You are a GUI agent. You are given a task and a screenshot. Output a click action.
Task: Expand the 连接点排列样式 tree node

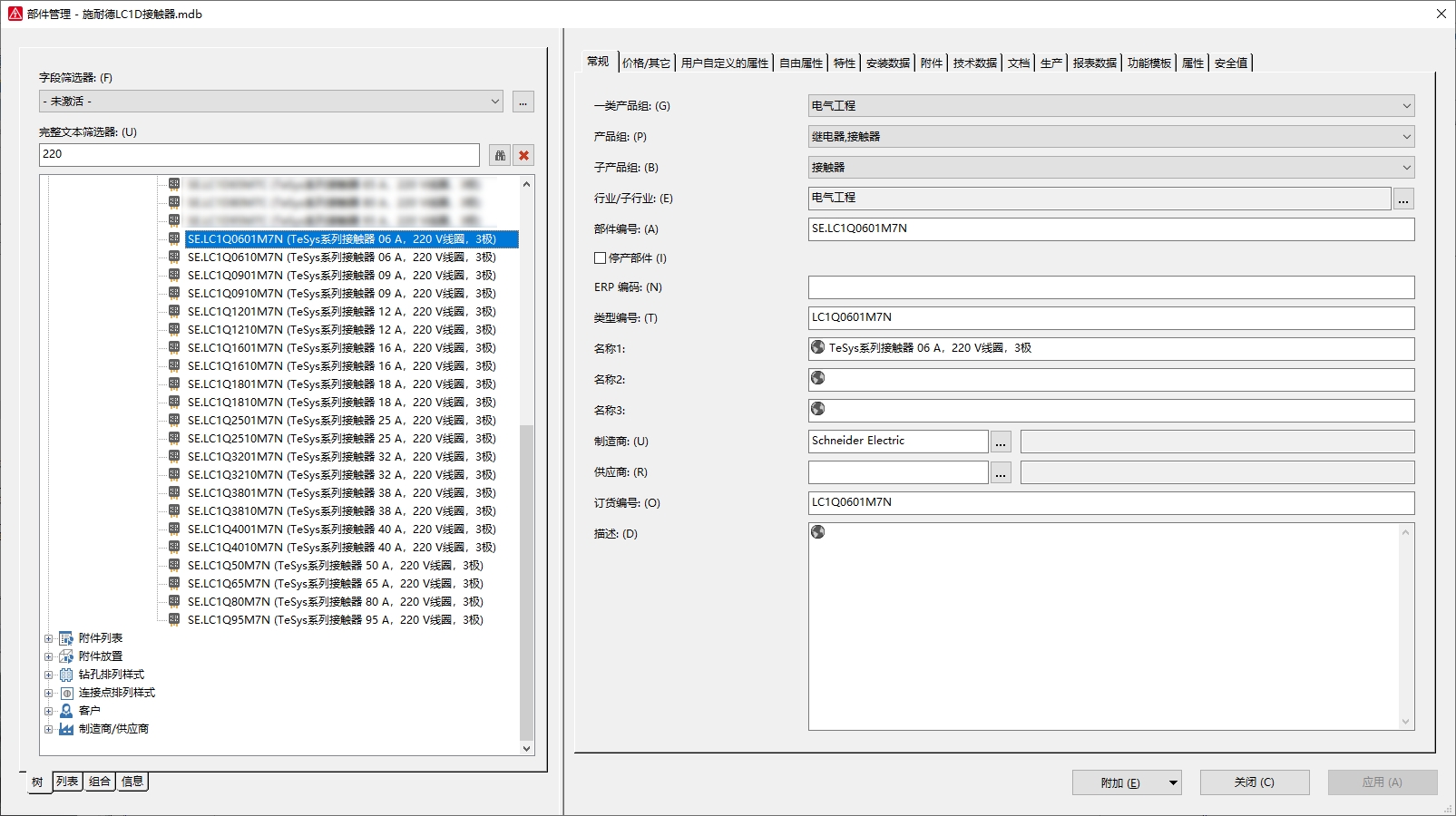coord(49,693)
